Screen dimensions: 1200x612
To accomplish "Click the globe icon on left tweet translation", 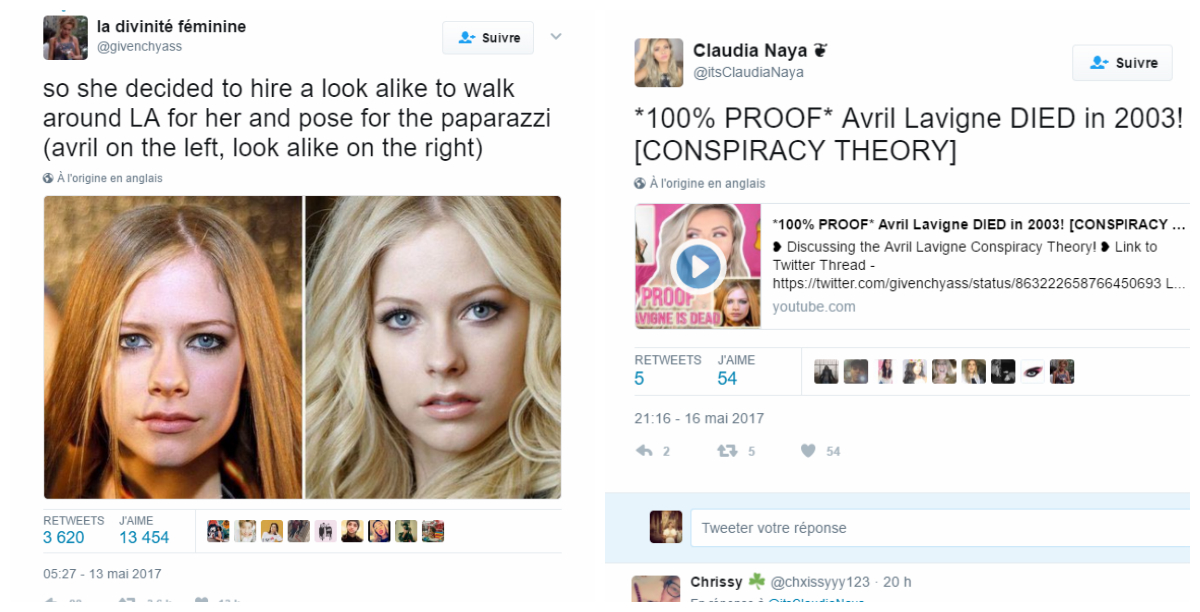I will [48, 179].
